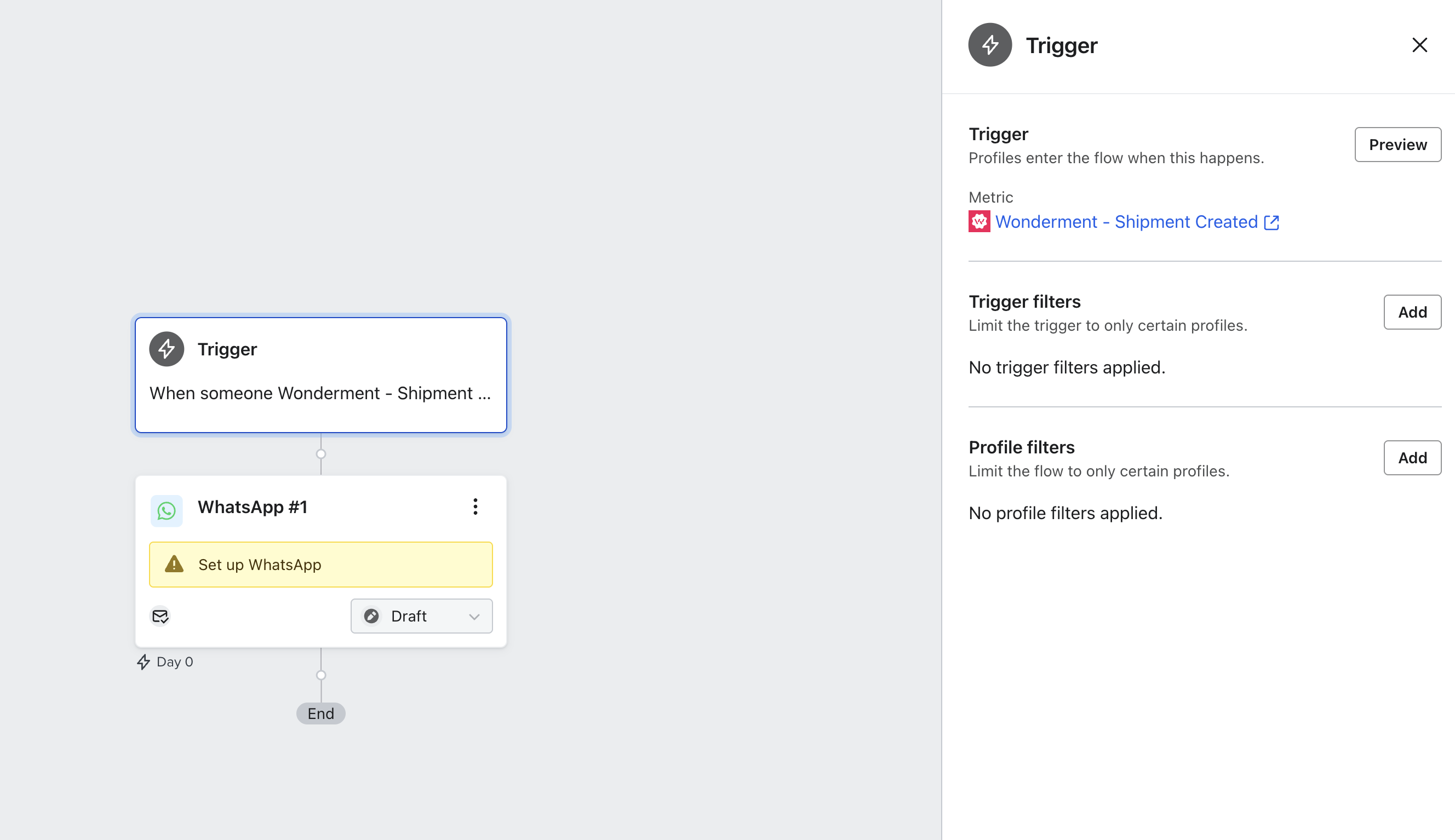
Task: Select the Set up WhatsApp warning banner
Action: [x=320, y=564]
